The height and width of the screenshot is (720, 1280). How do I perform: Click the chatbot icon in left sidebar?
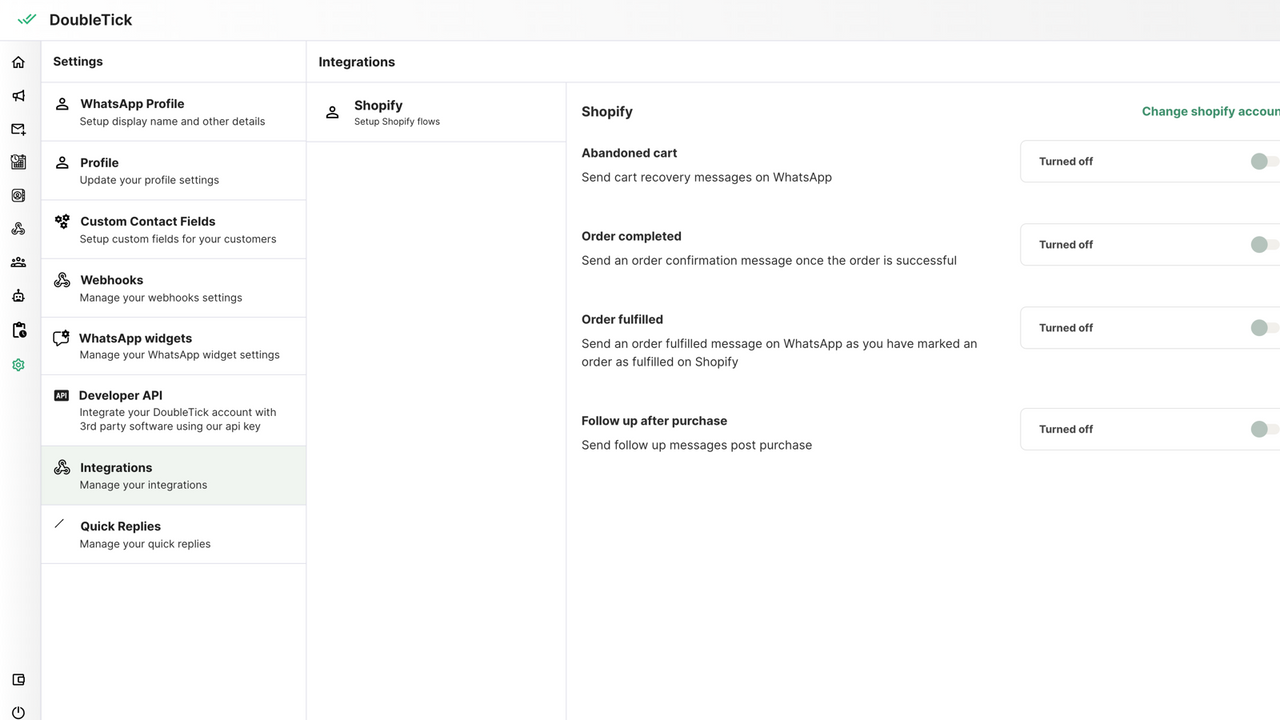(18, 295)
